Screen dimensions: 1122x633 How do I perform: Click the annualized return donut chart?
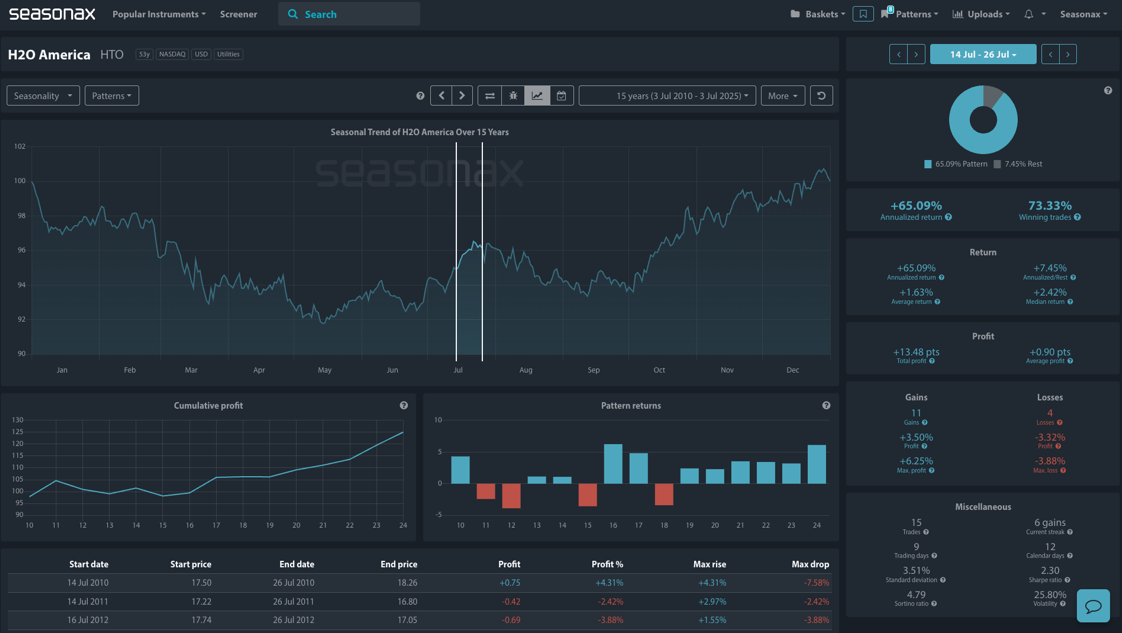click(x=983, y=119)
